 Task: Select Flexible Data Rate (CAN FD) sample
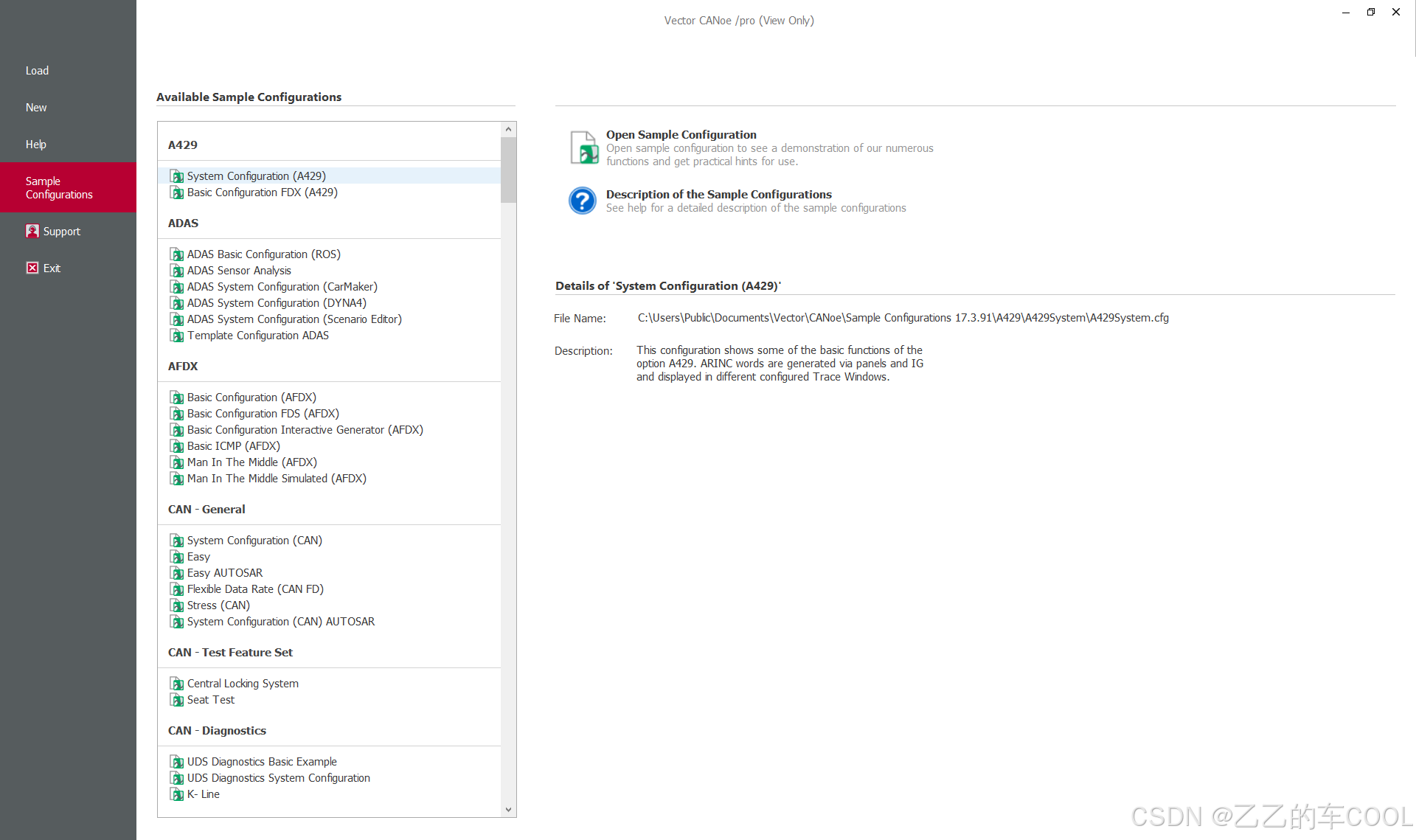pos(255,589)
